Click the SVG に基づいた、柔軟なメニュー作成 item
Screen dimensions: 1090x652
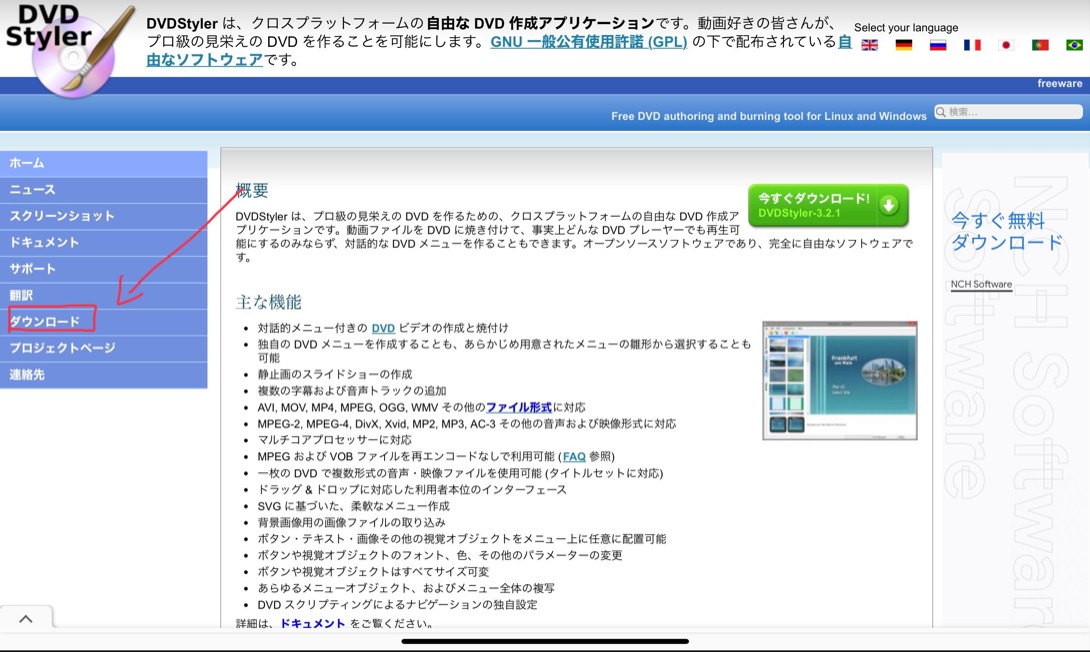(x=353, y=506)
